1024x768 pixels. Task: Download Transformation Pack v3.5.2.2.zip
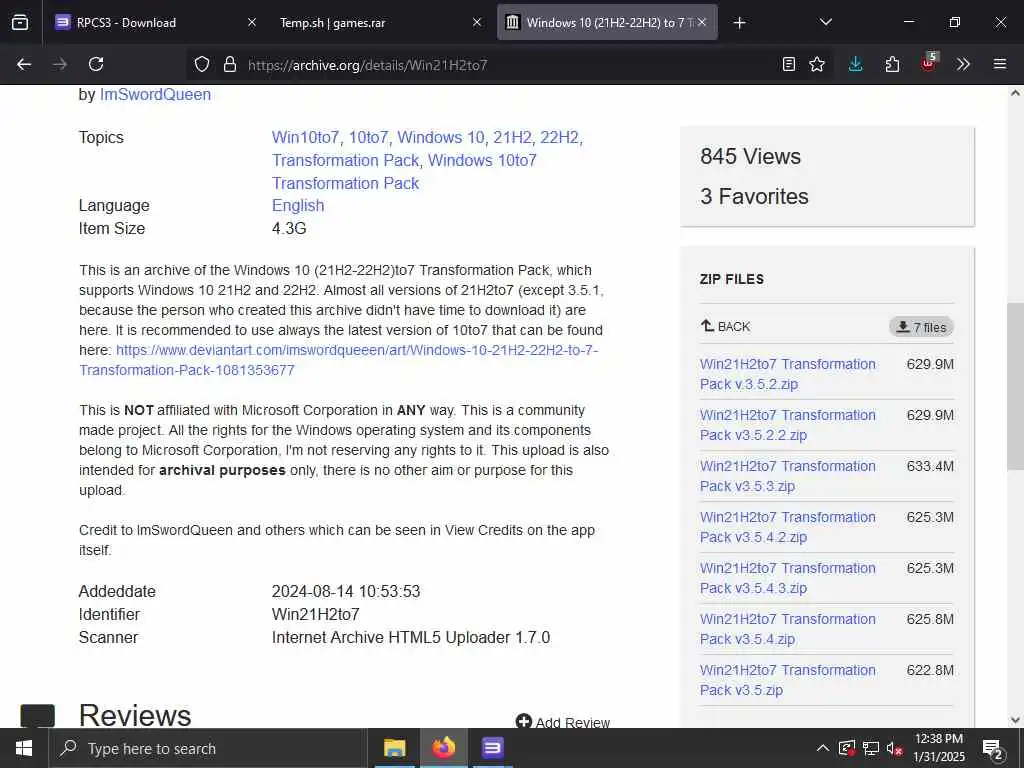pos(788,425)
